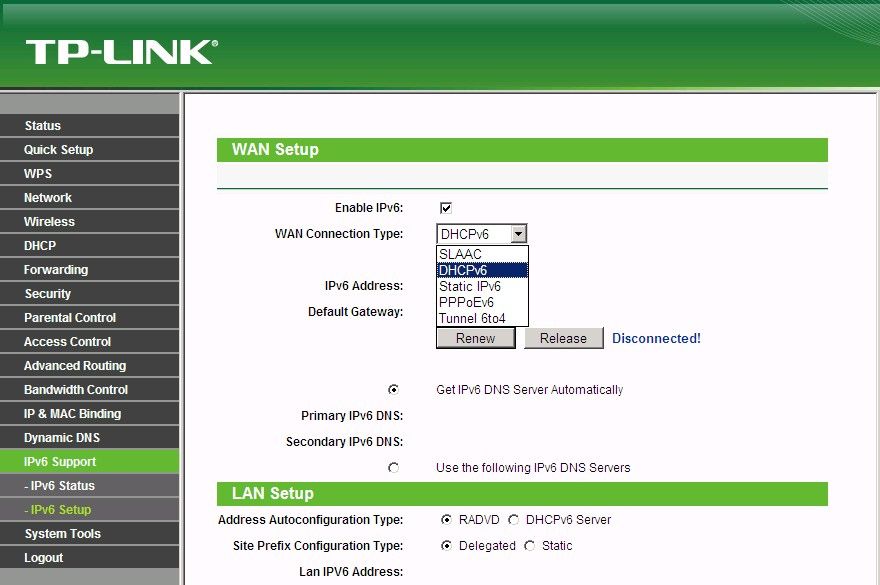Open the WAN Connection Type dropdown arrow

519,234
